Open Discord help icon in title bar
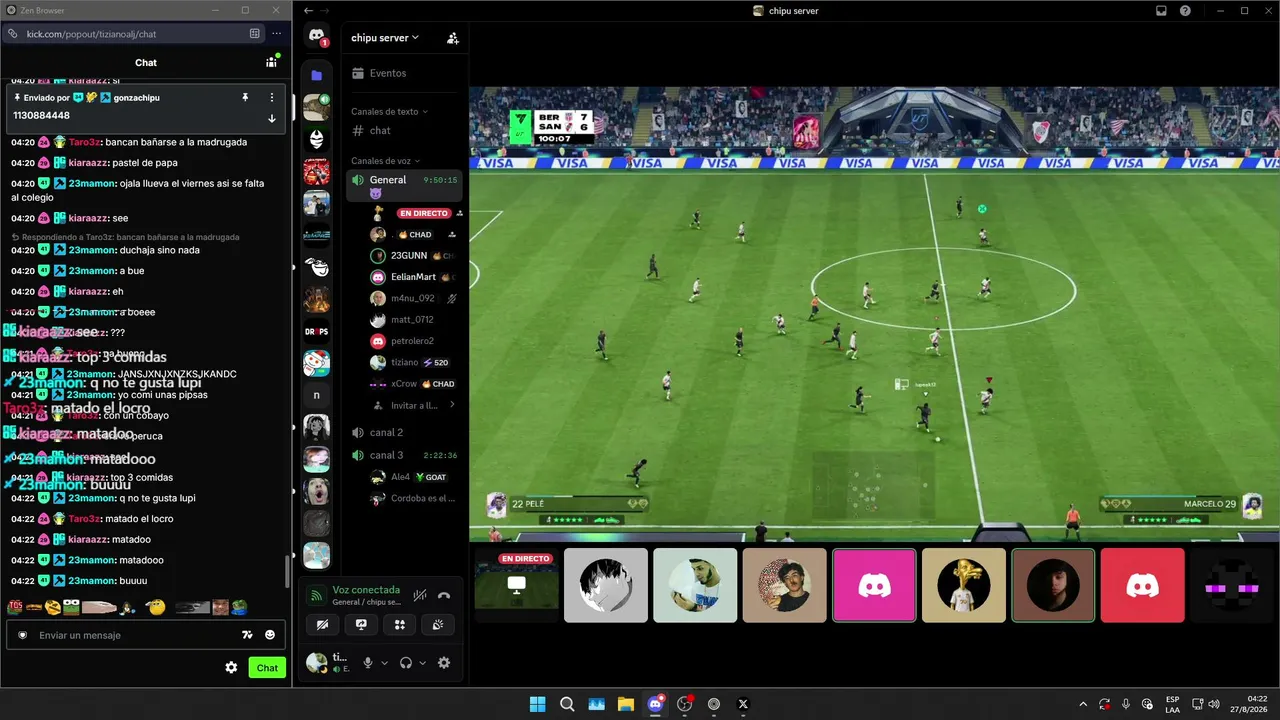Screen dimensions: 1280x720 [1185, 10]
